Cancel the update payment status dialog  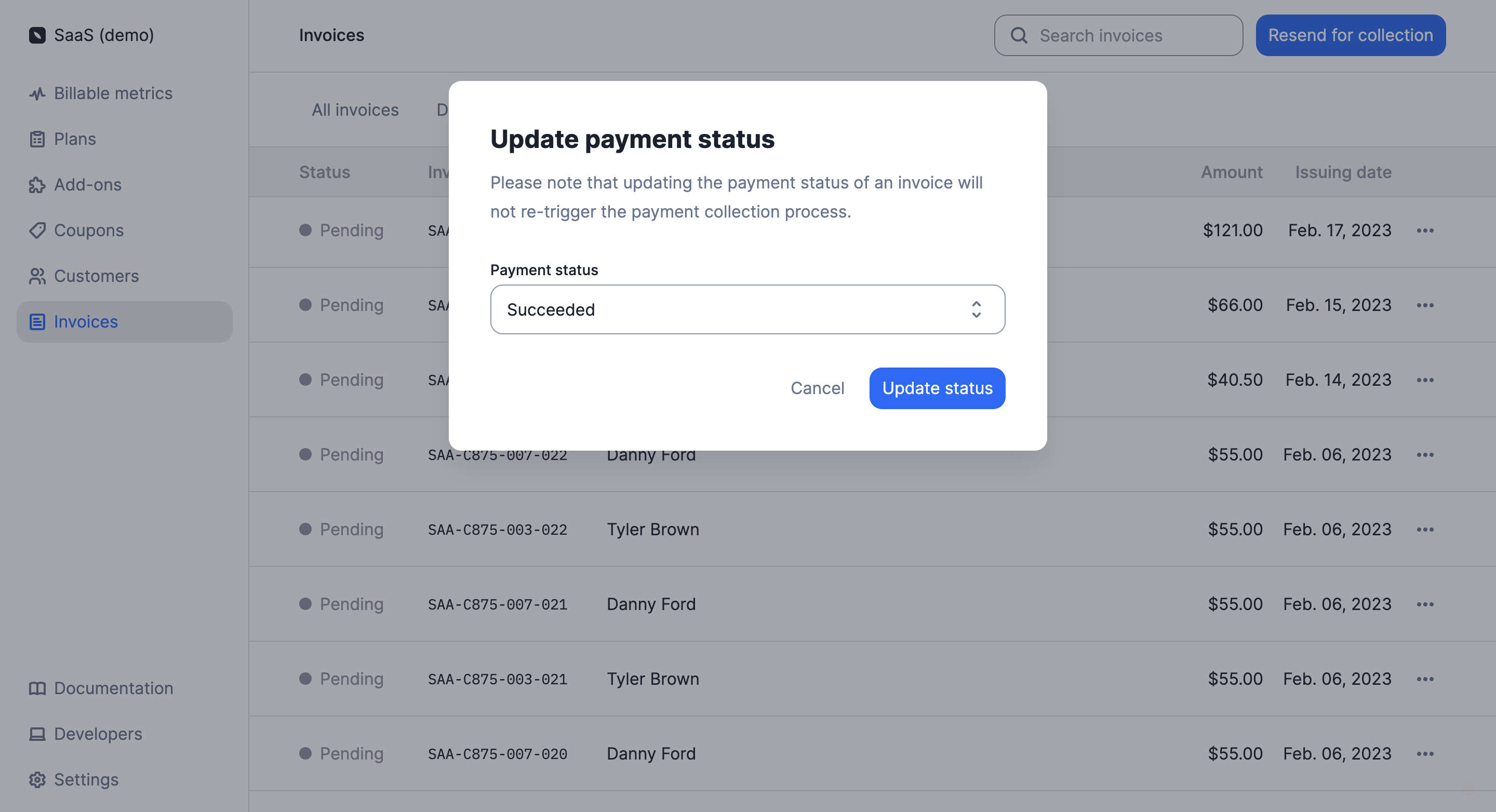pos(817,388)
